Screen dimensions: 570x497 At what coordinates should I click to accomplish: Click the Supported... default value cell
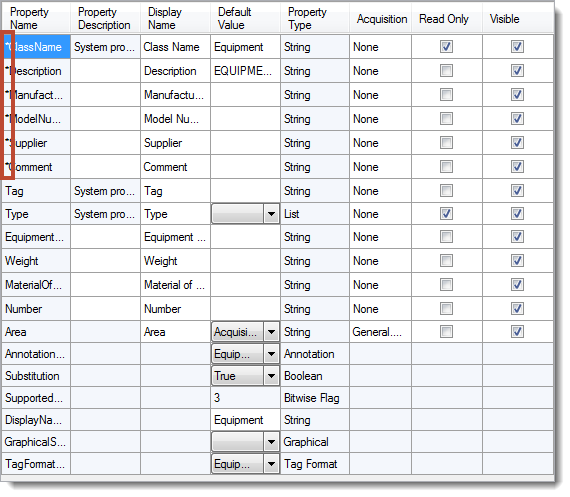click(x=245, y=398)
